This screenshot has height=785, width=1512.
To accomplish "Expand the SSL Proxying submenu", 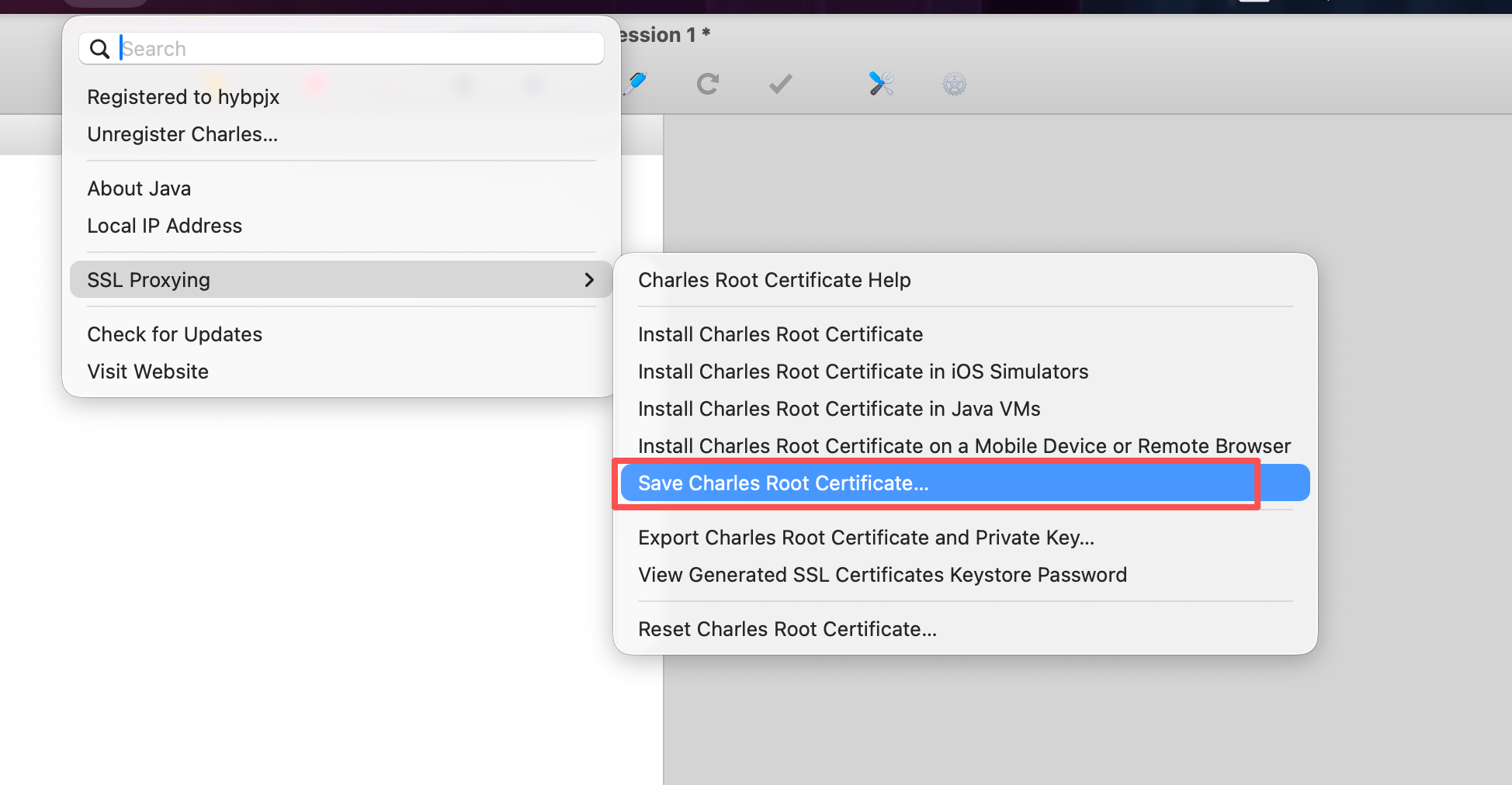I will pos(340,280).
